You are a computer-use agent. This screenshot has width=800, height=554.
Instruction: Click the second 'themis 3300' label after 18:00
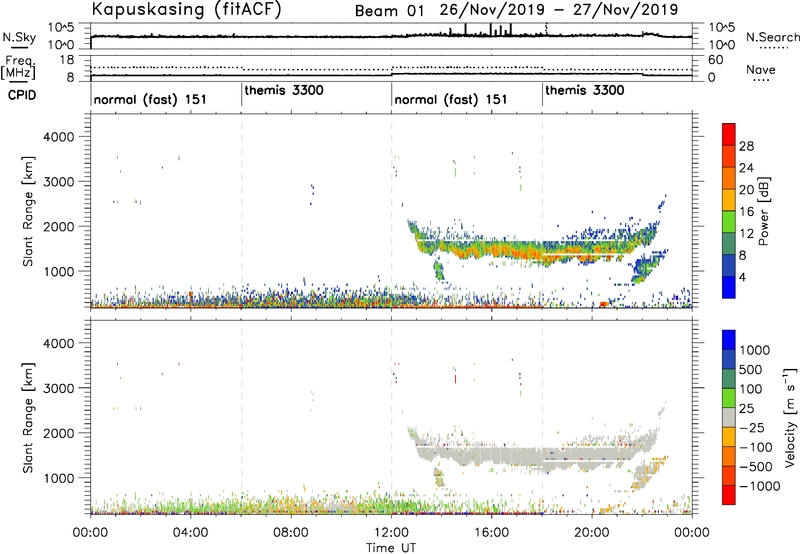click(585, 90)
